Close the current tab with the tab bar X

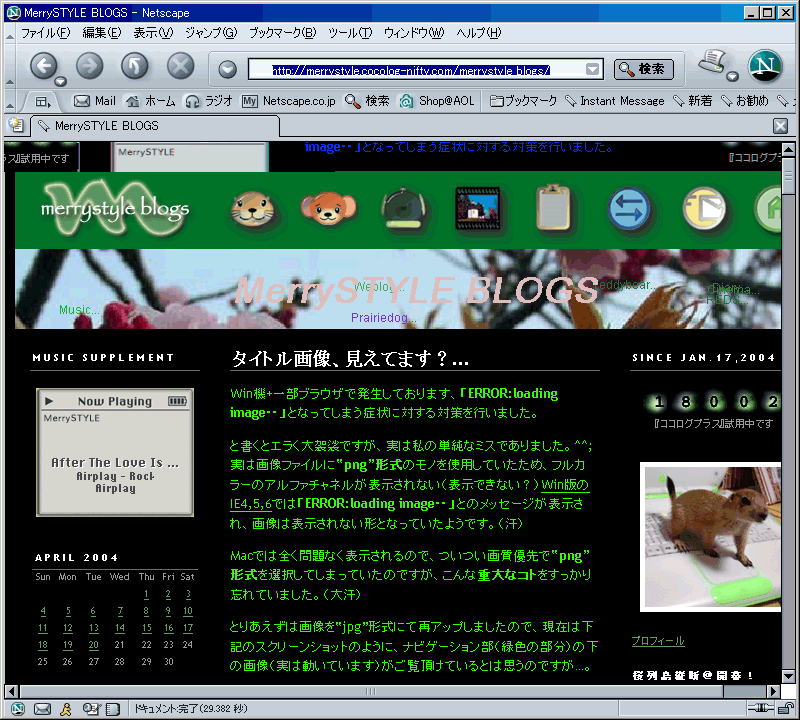coord(780,126)
